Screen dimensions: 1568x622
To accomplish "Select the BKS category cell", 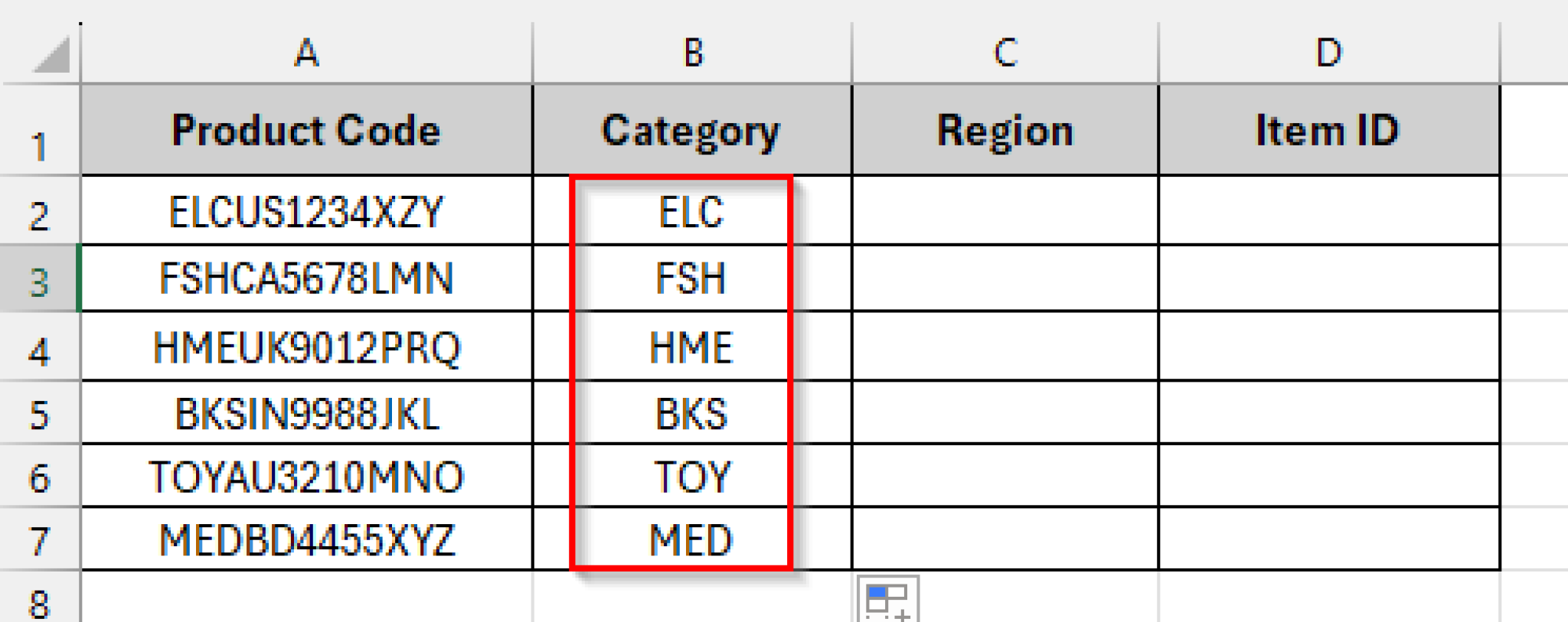I will [x=692, y=413].
